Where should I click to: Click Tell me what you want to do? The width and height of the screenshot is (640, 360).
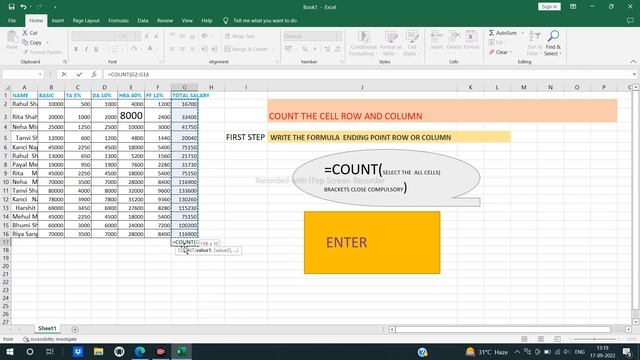pos(265,20)
